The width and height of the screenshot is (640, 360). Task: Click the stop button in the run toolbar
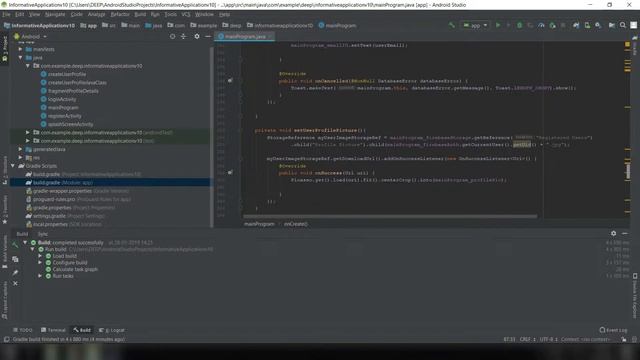563,25
